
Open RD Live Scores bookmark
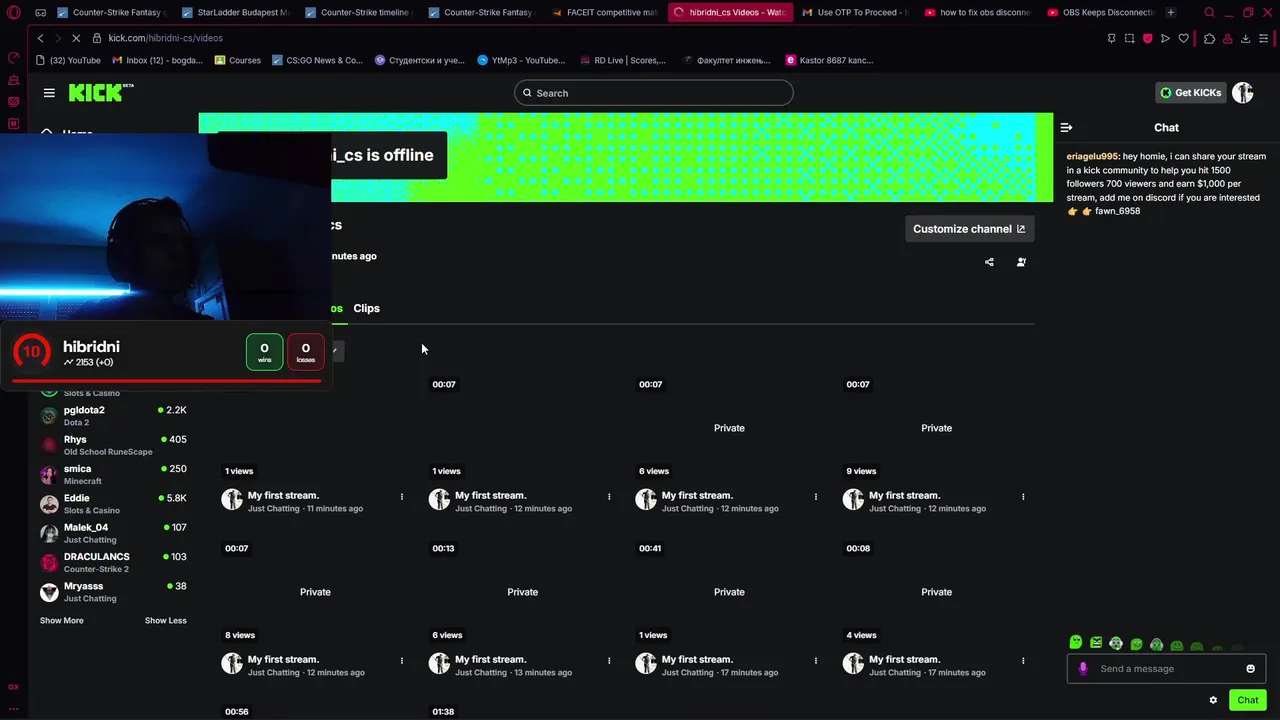(x=623, y=60)
